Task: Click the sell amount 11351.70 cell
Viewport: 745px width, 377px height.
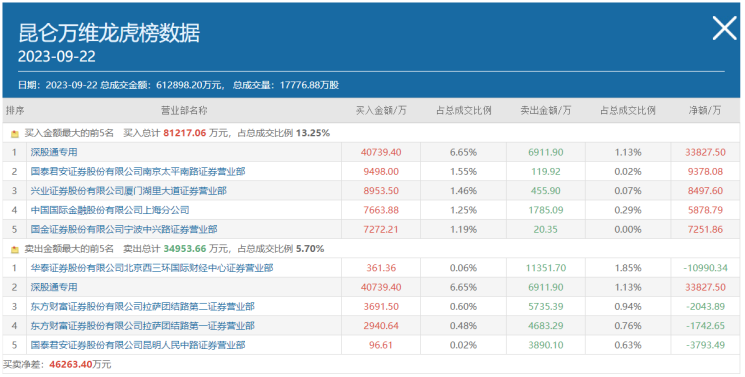Action: [x=545, y=268]
